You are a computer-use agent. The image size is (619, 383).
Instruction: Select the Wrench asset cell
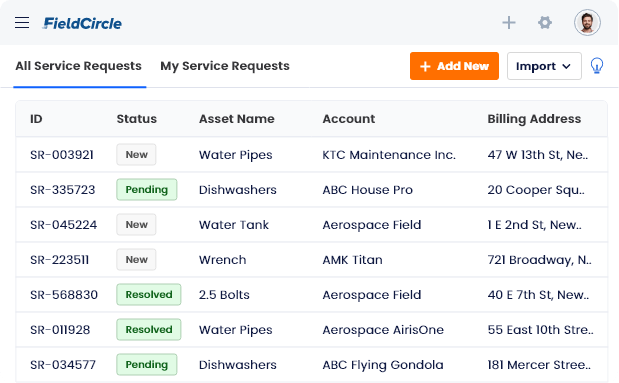coord(223,260)
